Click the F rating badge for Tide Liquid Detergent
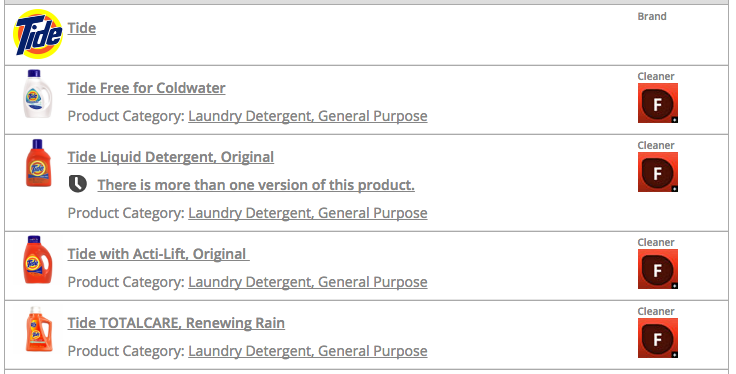 click(658, 172)
